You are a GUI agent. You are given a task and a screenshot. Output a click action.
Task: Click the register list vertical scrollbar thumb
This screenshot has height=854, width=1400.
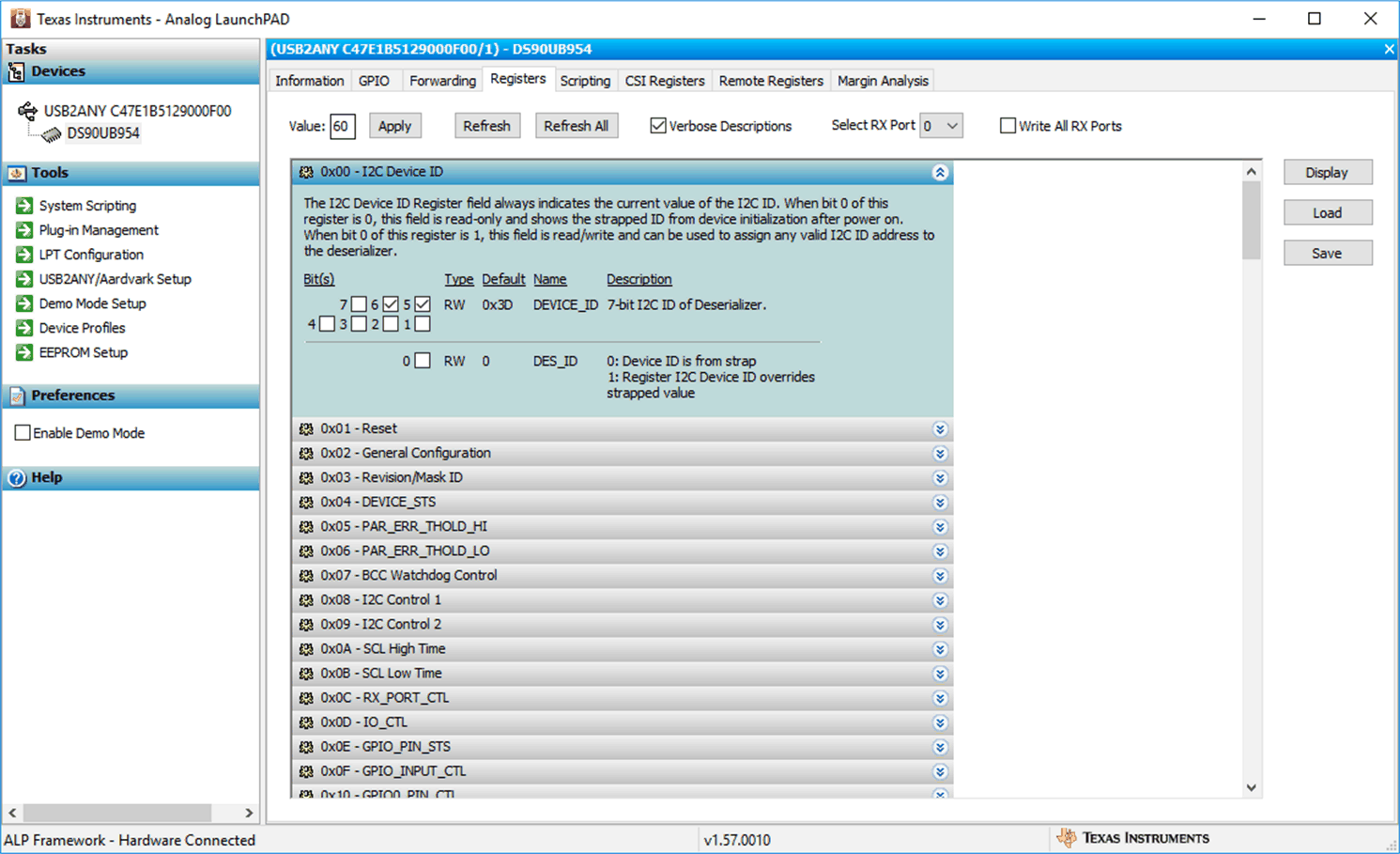pos(1251,220)
